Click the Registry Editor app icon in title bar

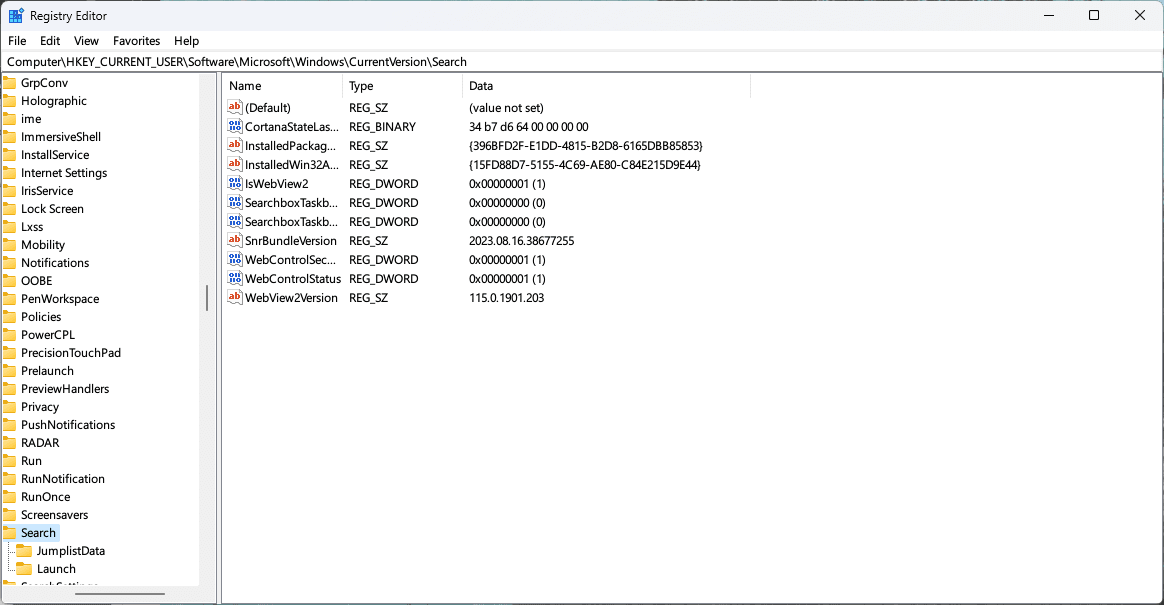point(16,16)
